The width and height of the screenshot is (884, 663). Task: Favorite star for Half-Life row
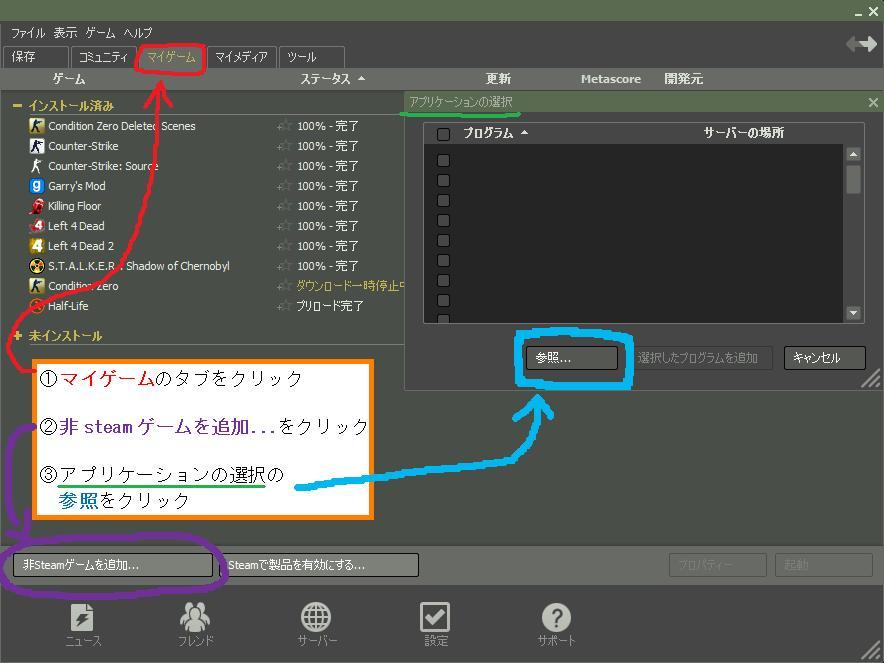284,306
